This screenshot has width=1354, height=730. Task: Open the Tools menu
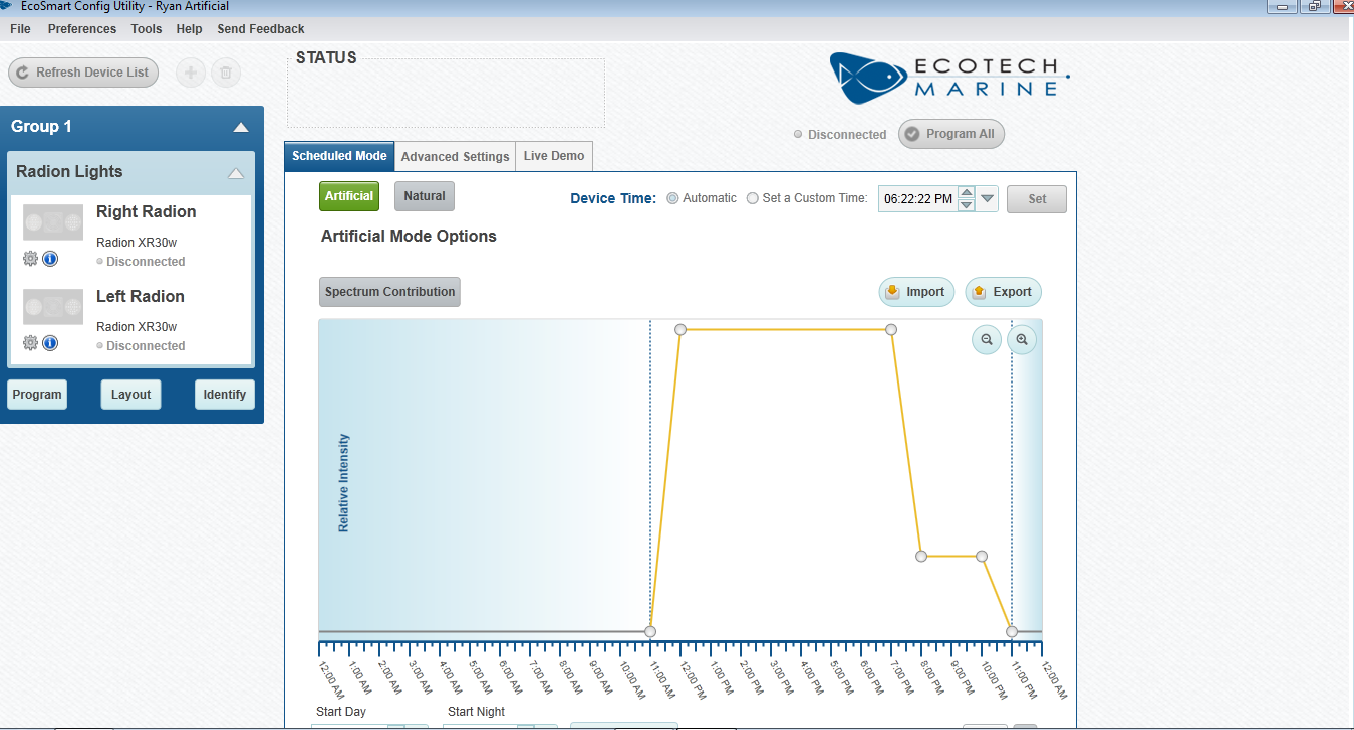click(147, 29)
